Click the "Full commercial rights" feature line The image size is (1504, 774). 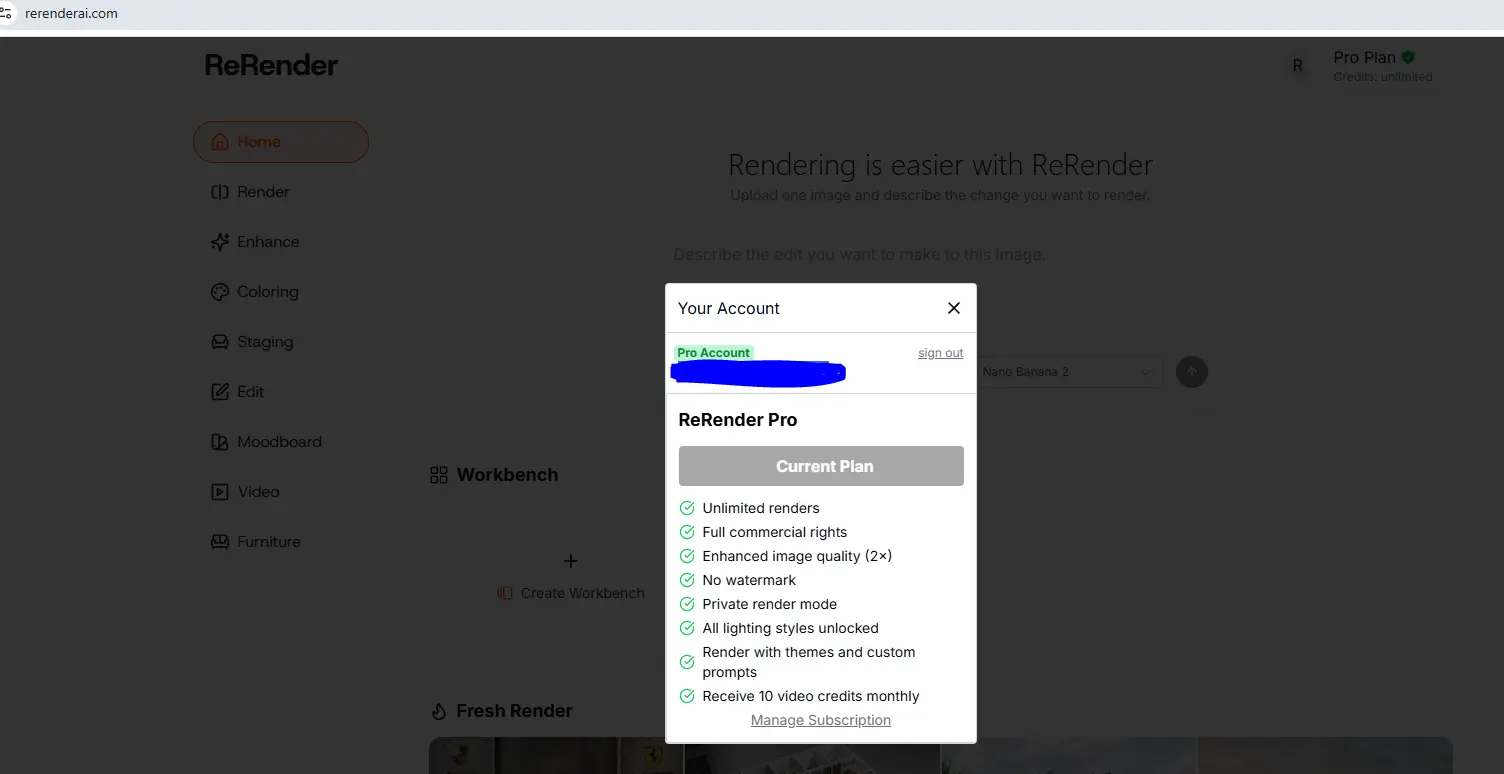tap(775, 532)
